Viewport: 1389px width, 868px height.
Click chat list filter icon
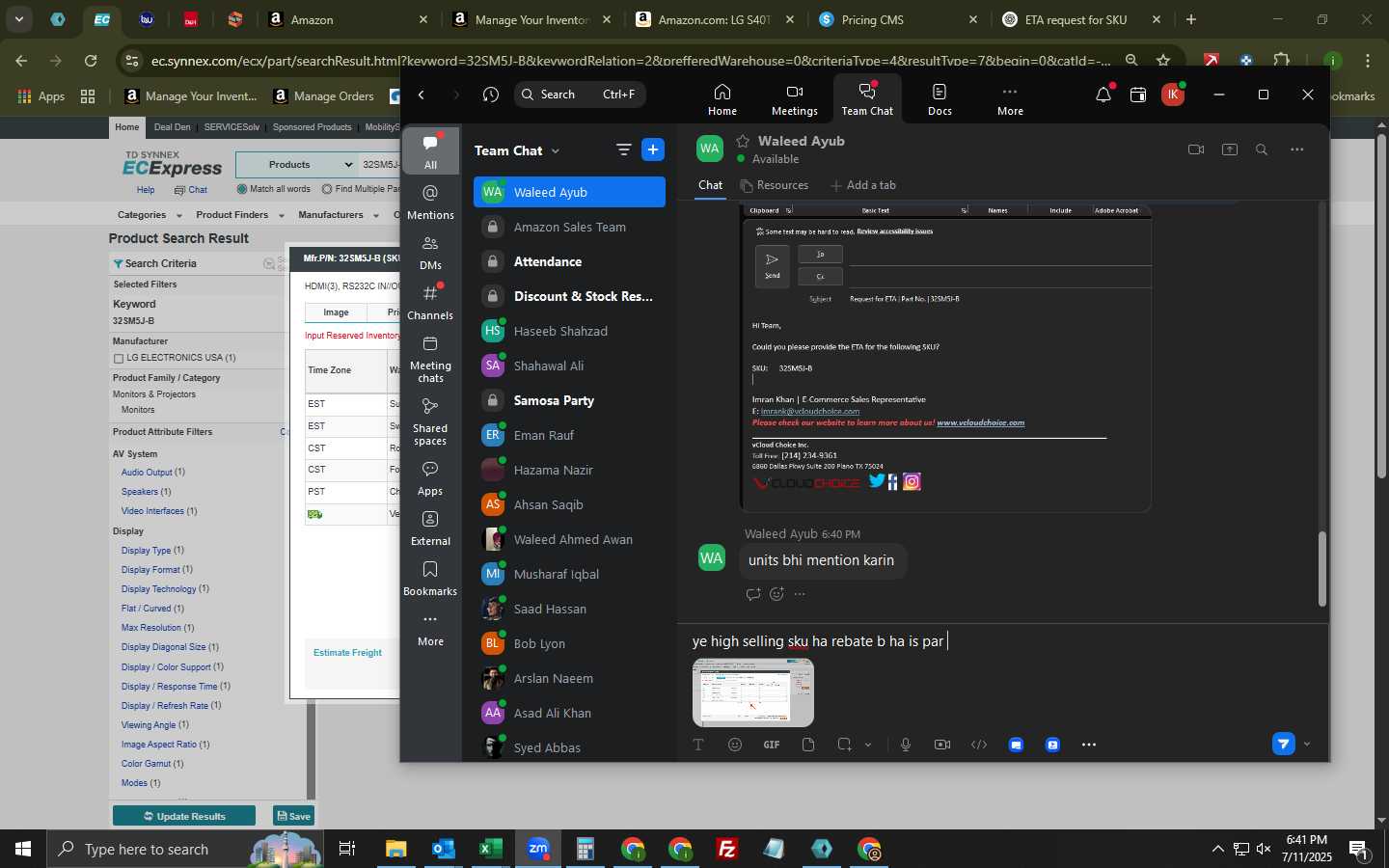coord(623,149)
